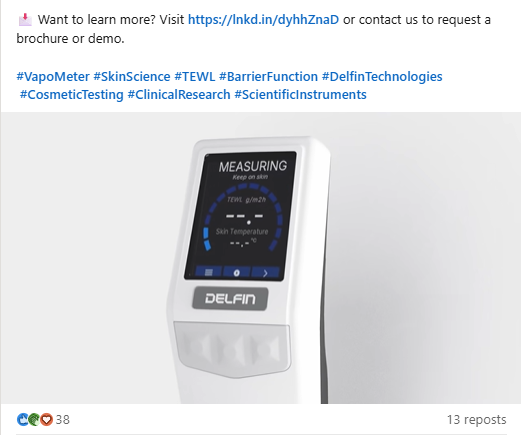Screen dimensions: 521x435
Task: Click the #ScientificInstruments hashtag
Action: [300, 95]
